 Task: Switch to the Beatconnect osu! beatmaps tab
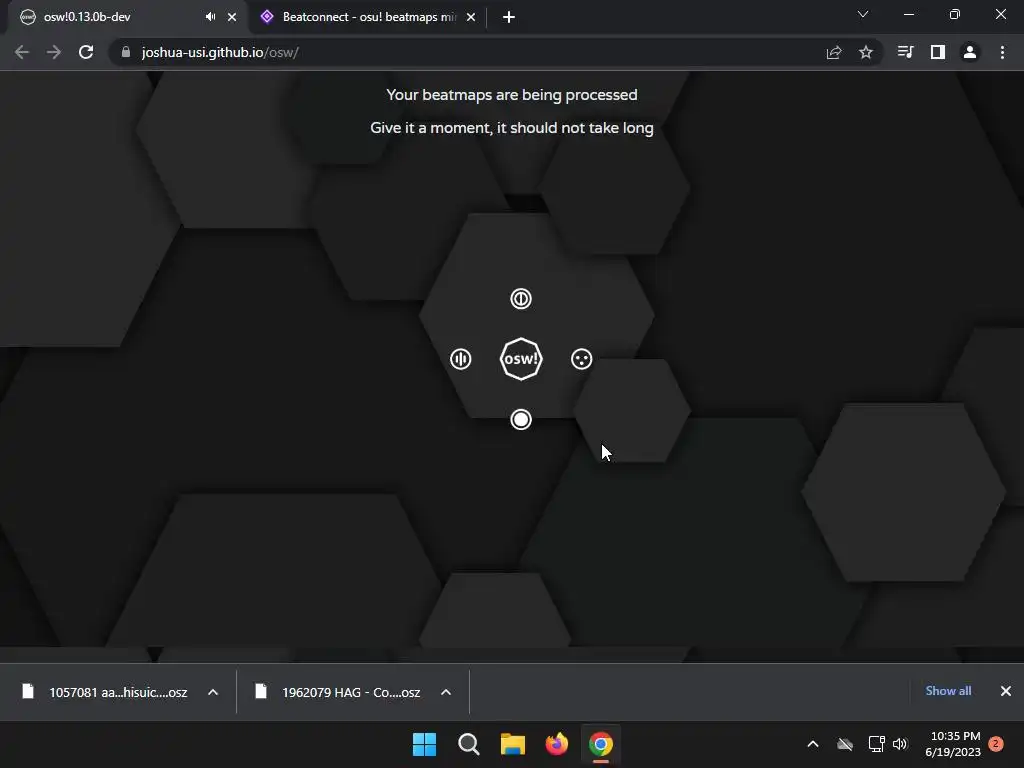[368, 17]
